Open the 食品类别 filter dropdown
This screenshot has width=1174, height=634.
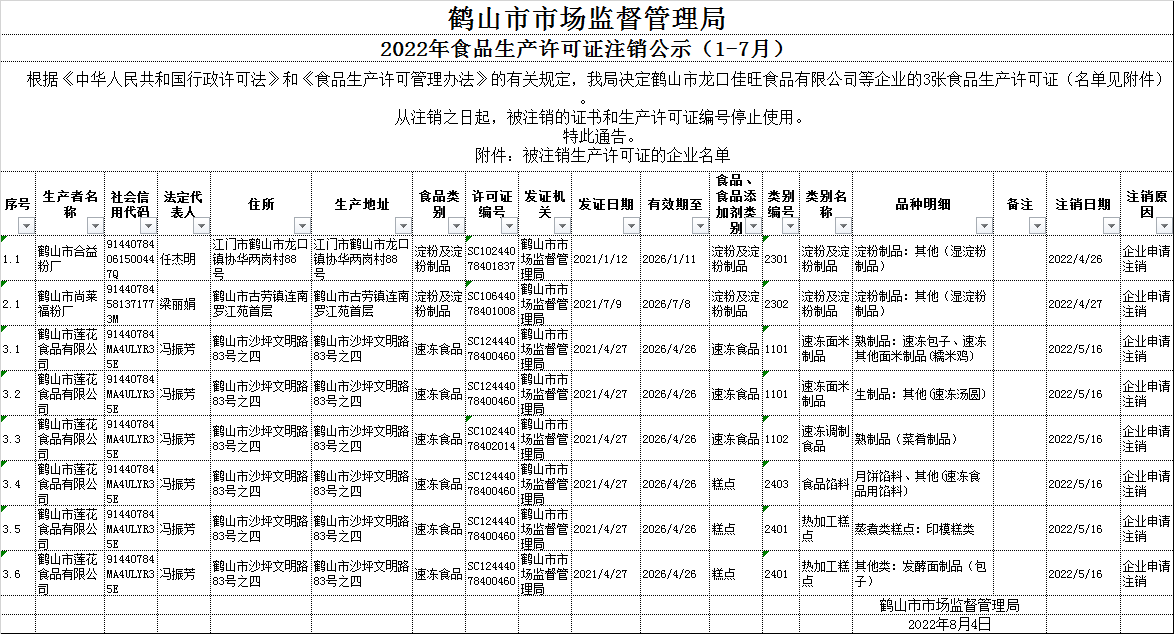[x=456, y=227]
